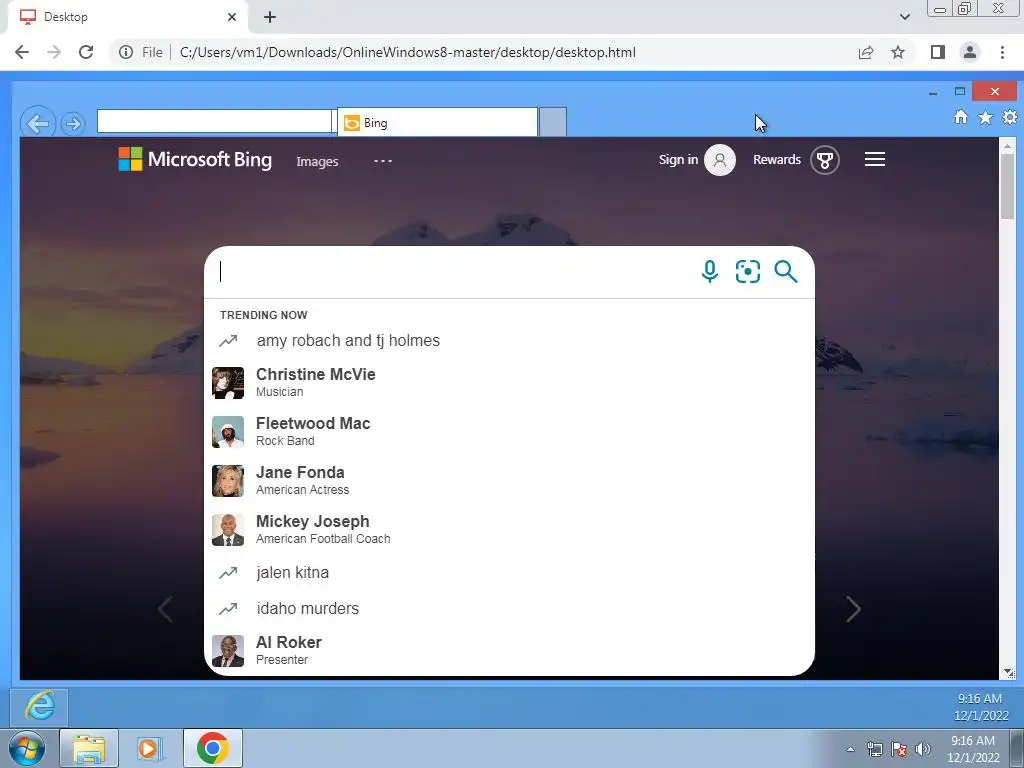Screen dimensions: 1024x768
Task: Open Chrome three-dot menu
Action: (x=1002, y=52)
